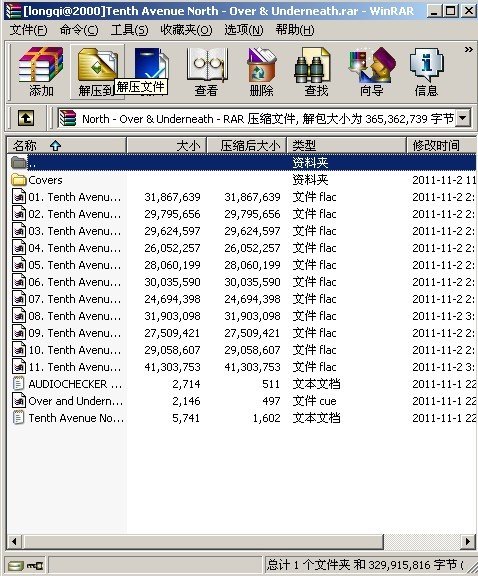This screenshot has height=576, width=478.
Task: Click the drive icon in status bar
Action: point(16,565)
